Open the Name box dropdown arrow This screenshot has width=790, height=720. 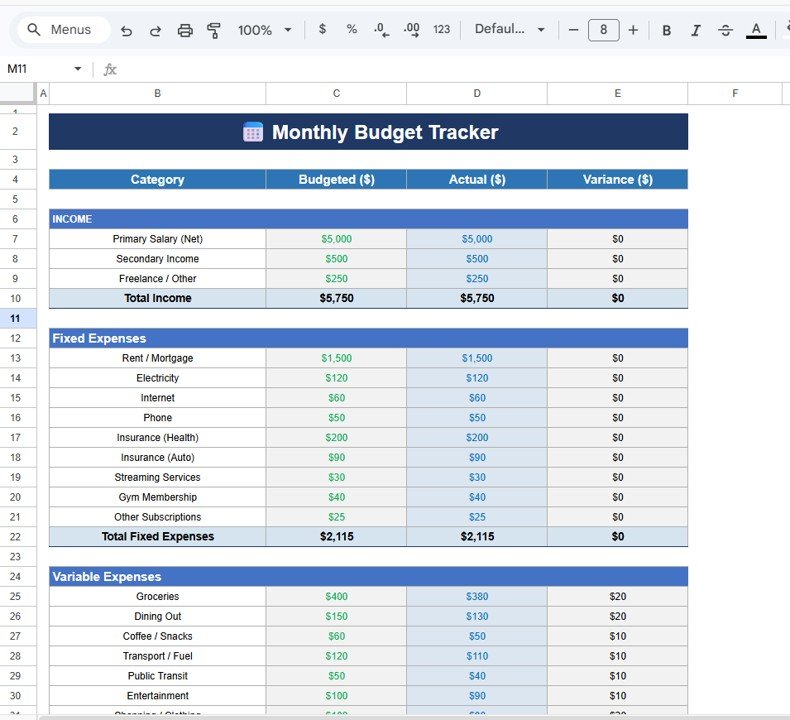78,69
